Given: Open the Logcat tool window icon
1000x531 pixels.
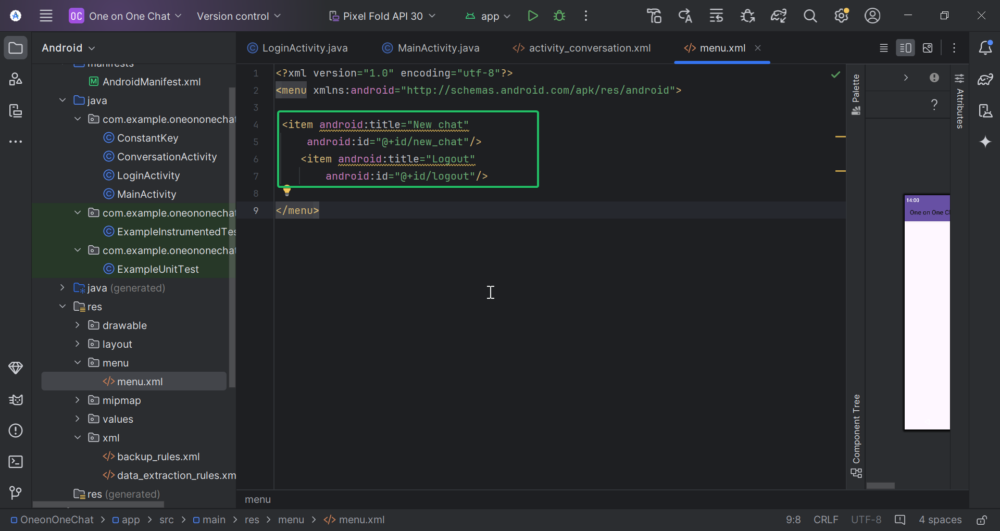Looking at the screenshot, I should click(x=15, y=400).
